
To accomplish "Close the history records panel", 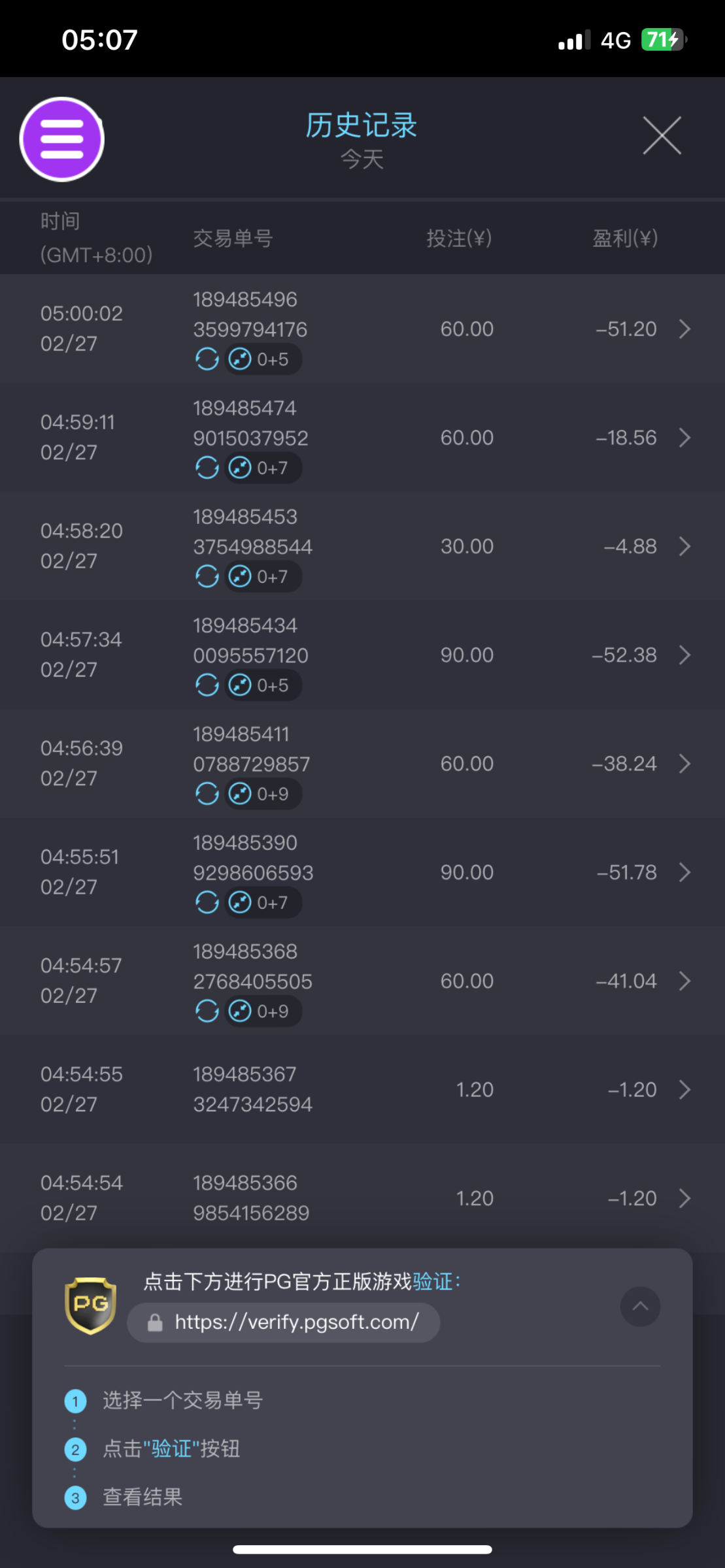I will tap(662, 136).
